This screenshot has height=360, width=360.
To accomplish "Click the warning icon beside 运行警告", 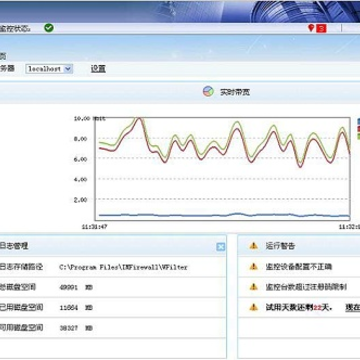I will 254,246.
